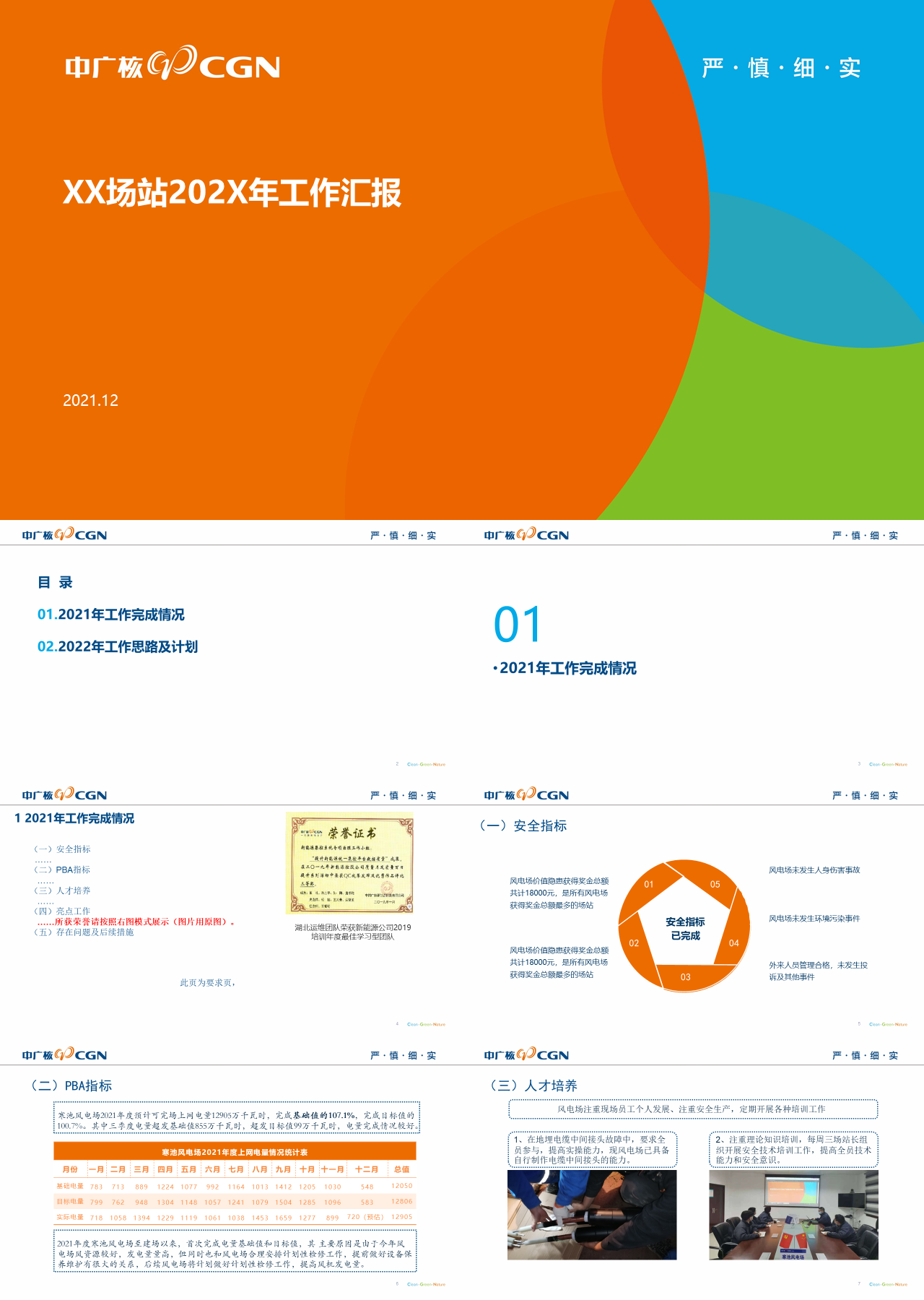Click pentagon segment 04
924x1300 pixels.
(x=734, y=943)
